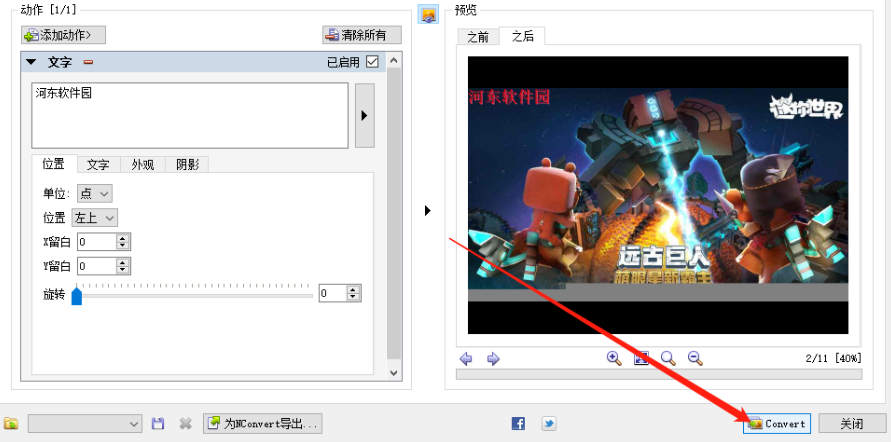Click the Add Action (添加动作) button
This screenshot has width=891, height=442.
[x=63, y=35]
